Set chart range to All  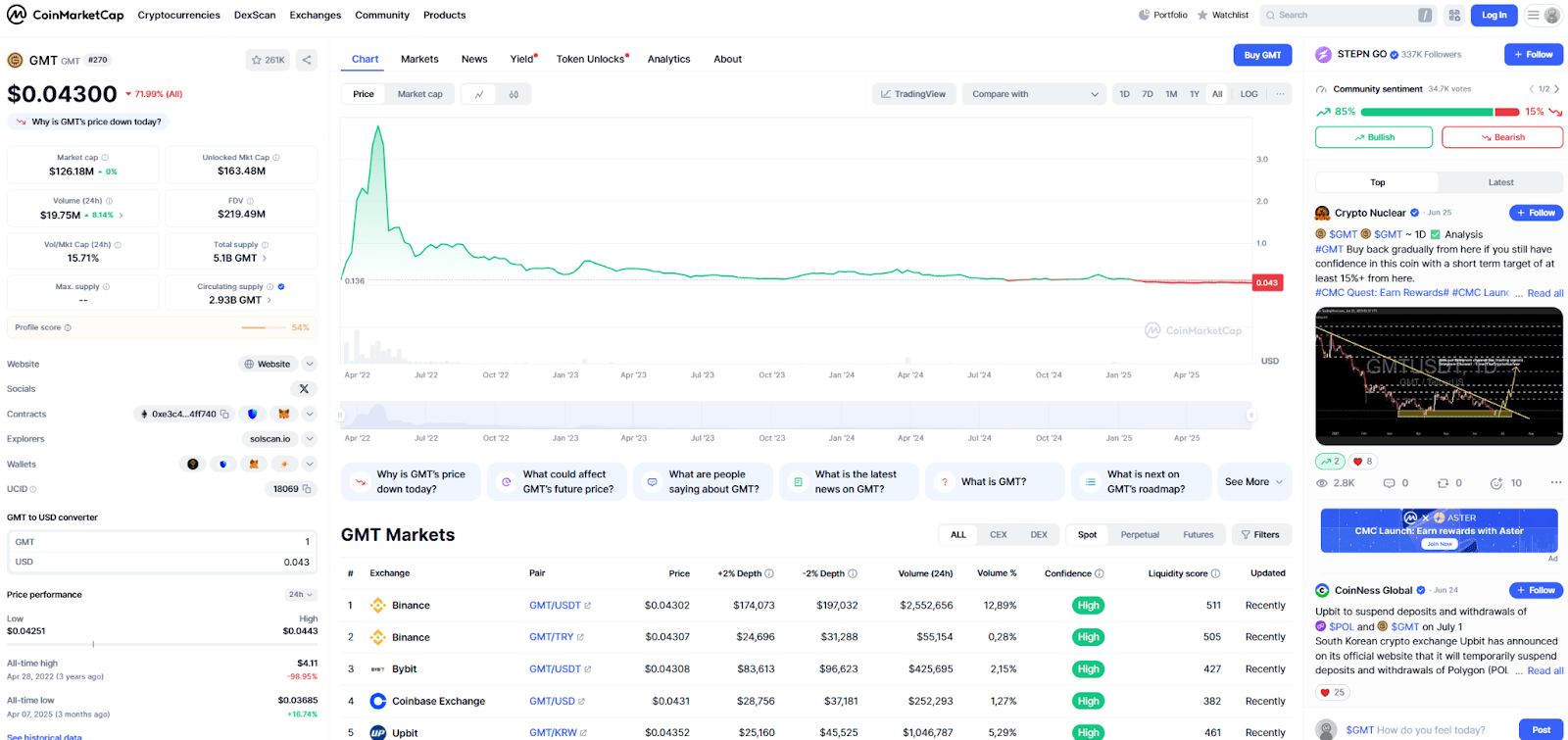1217,94
